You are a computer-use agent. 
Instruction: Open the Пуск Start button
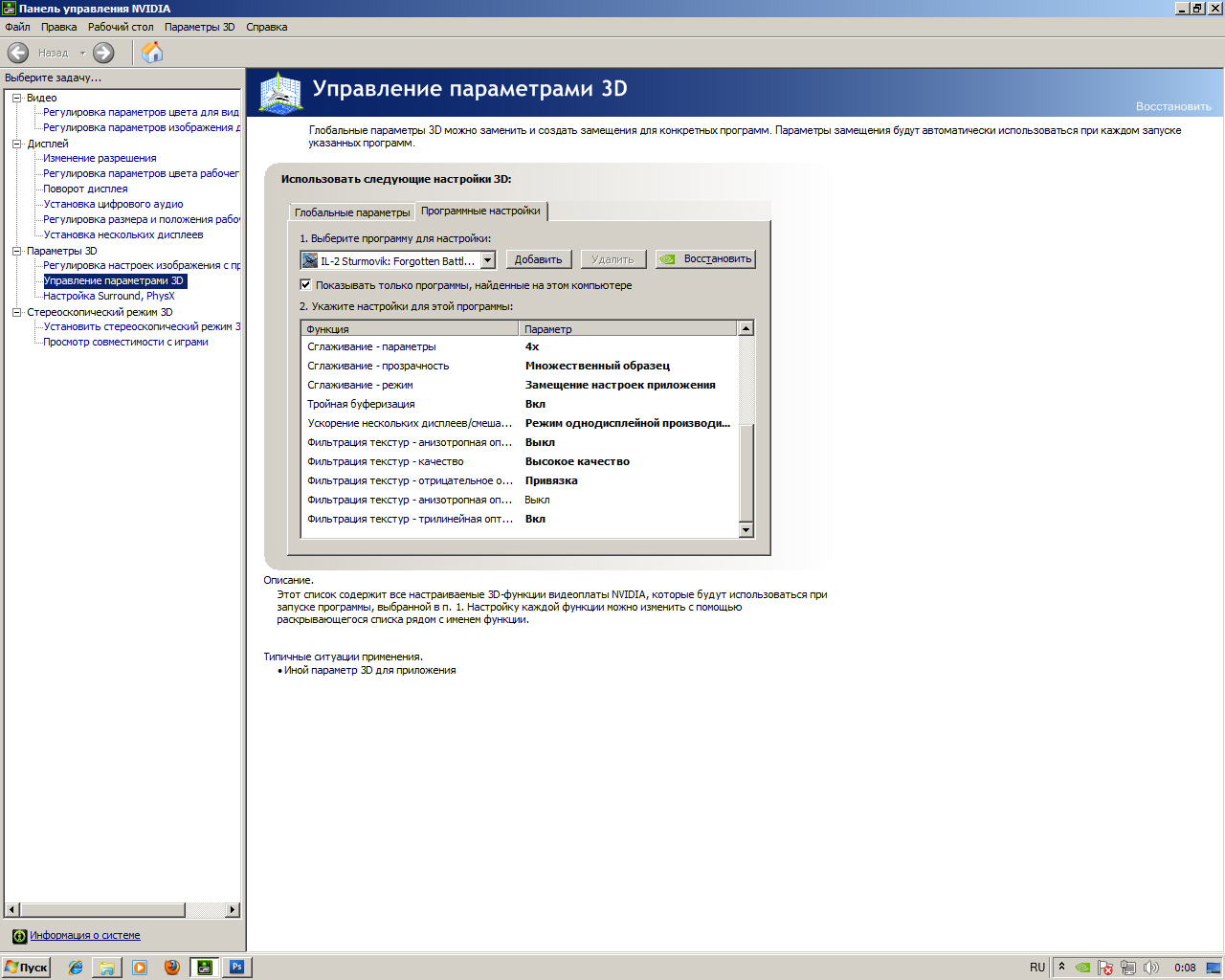(x=27, y=968)
